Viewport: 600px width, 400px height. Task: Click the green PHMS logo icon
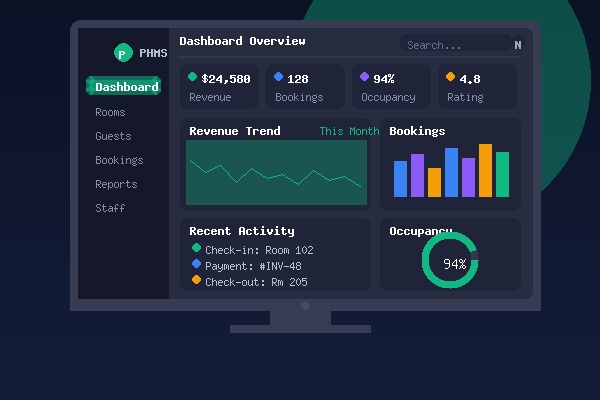point(123,53)
